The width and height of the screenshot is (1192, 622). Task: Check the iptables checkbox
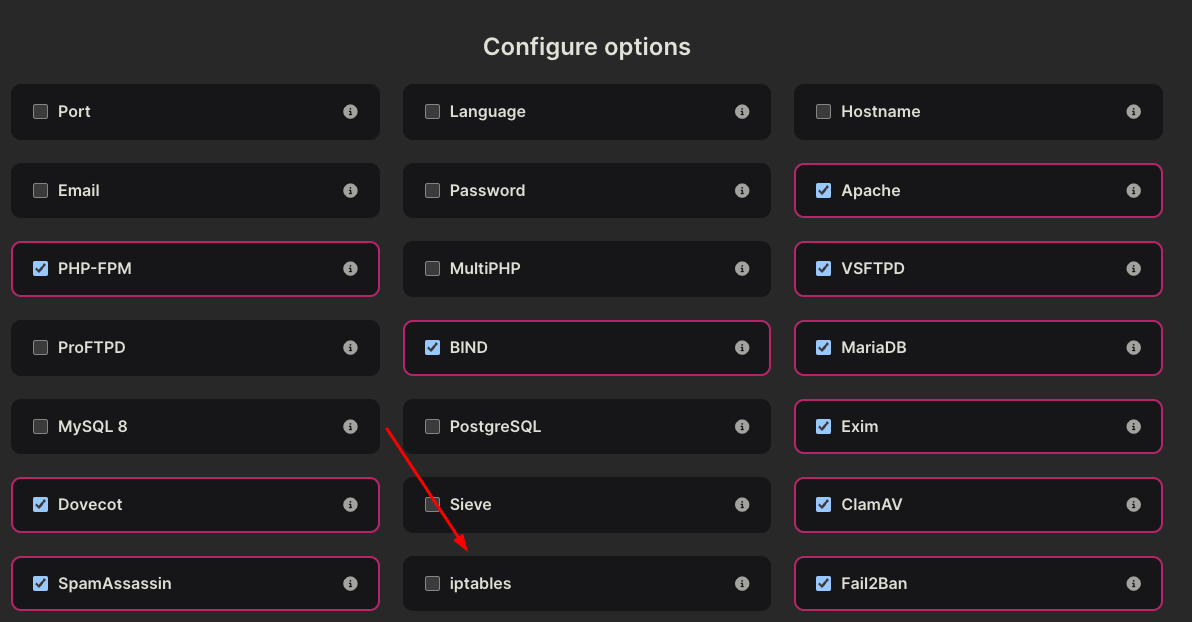coord(433,583)
